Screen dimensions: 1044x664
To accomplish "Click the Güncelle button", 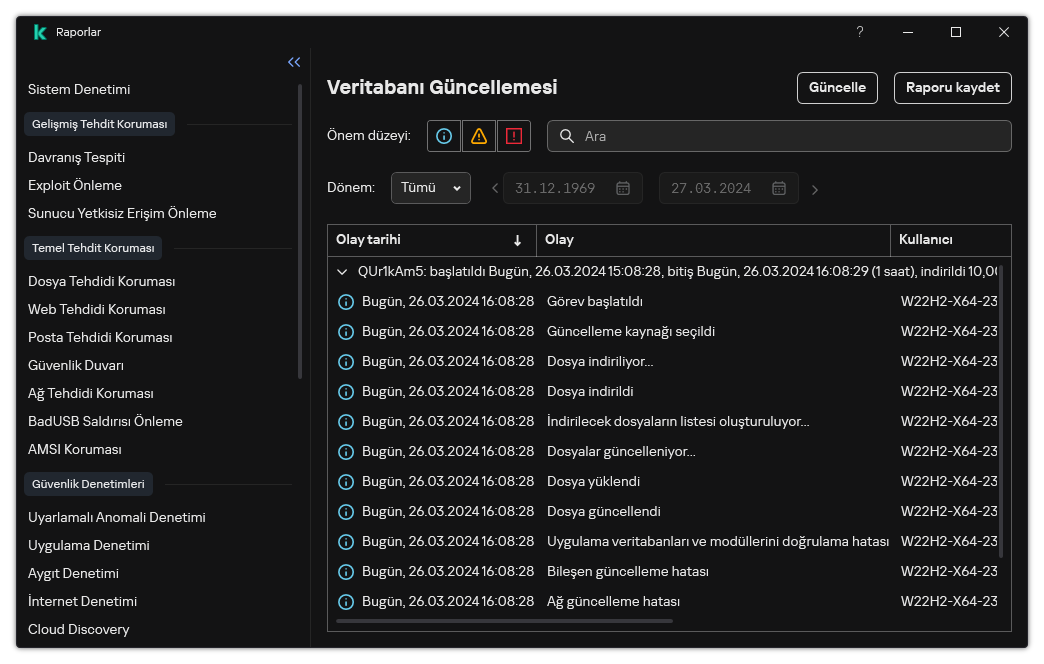I will point(837,87).
